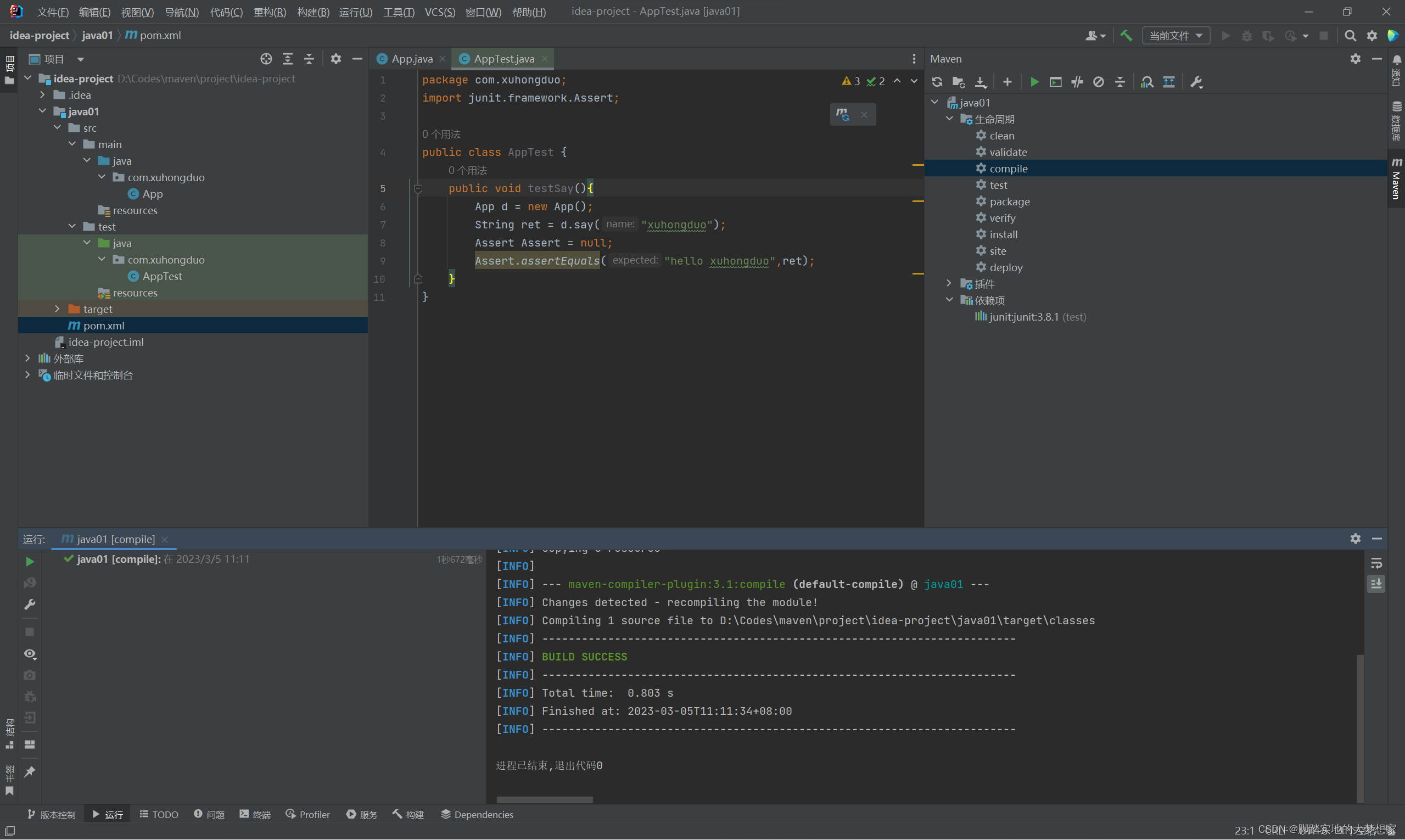1405x840 pixels.
Task: Expand 外部库 node
Action: click(x=28, y=358)
